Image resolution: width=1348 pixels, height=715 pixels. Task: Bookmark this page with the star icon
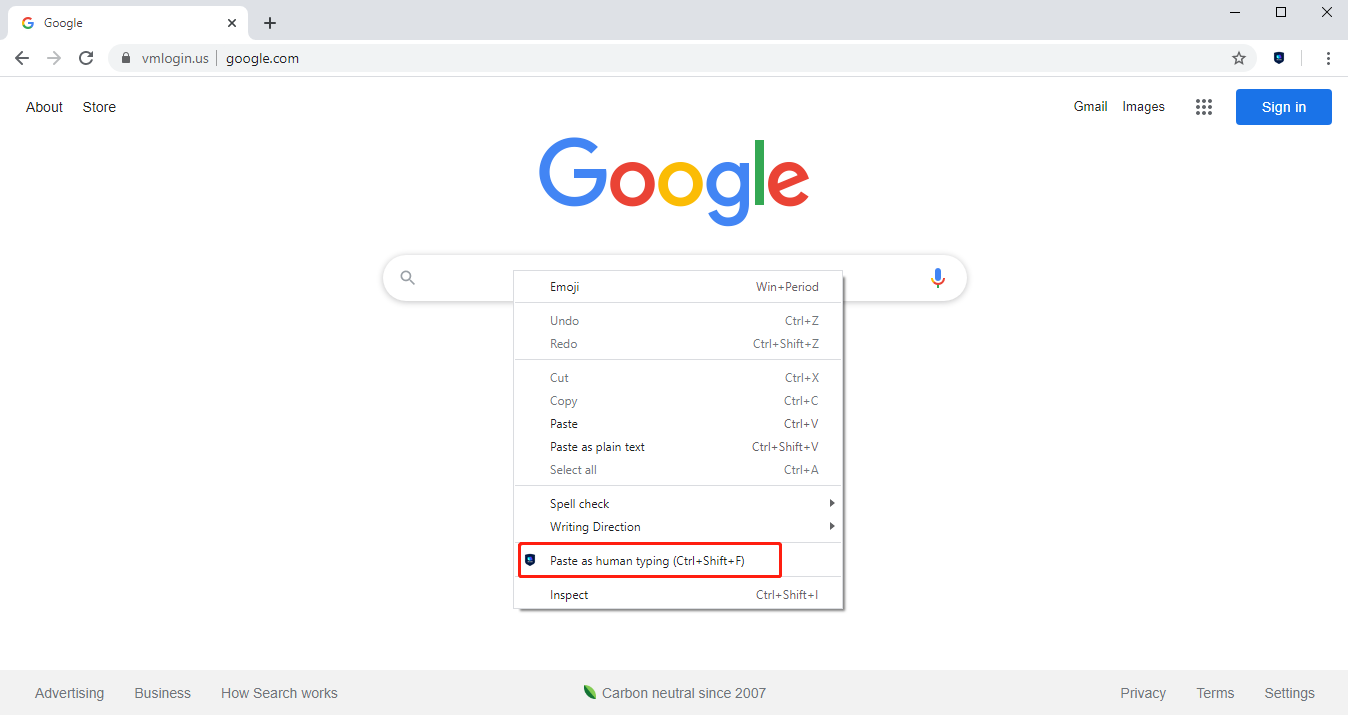[1239, 58]
